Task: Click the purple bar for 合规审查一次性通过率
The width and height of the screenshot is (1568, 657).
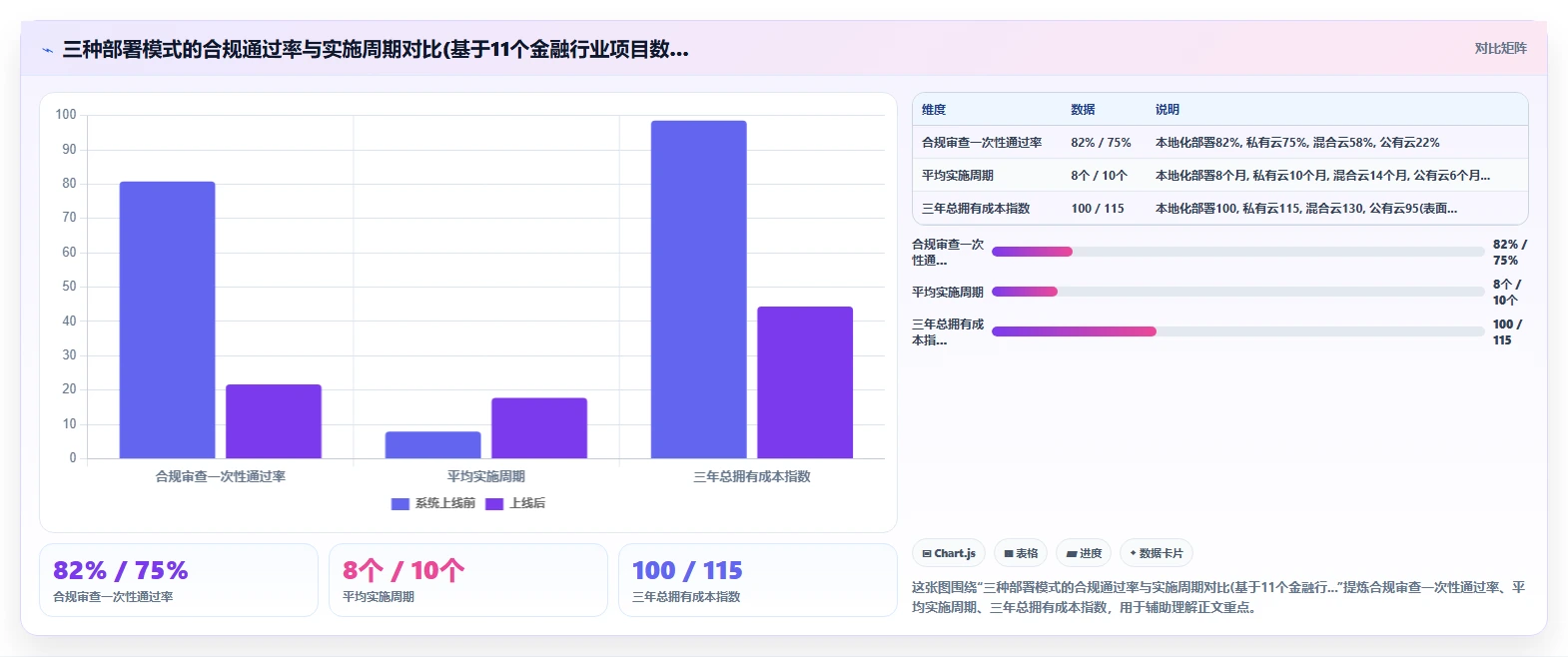Action: point(274,421)
